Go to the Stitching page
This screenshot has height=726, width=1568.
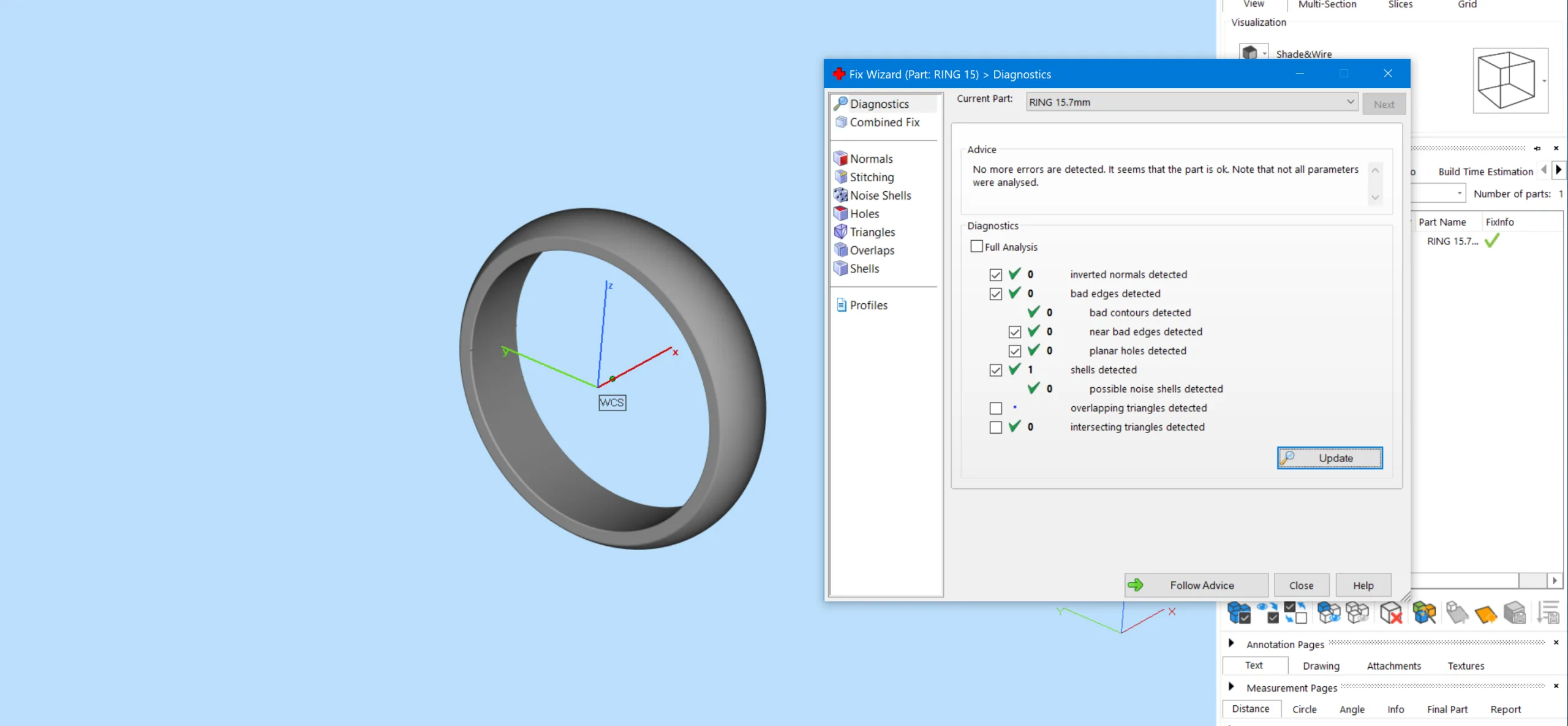pos(872,177)
